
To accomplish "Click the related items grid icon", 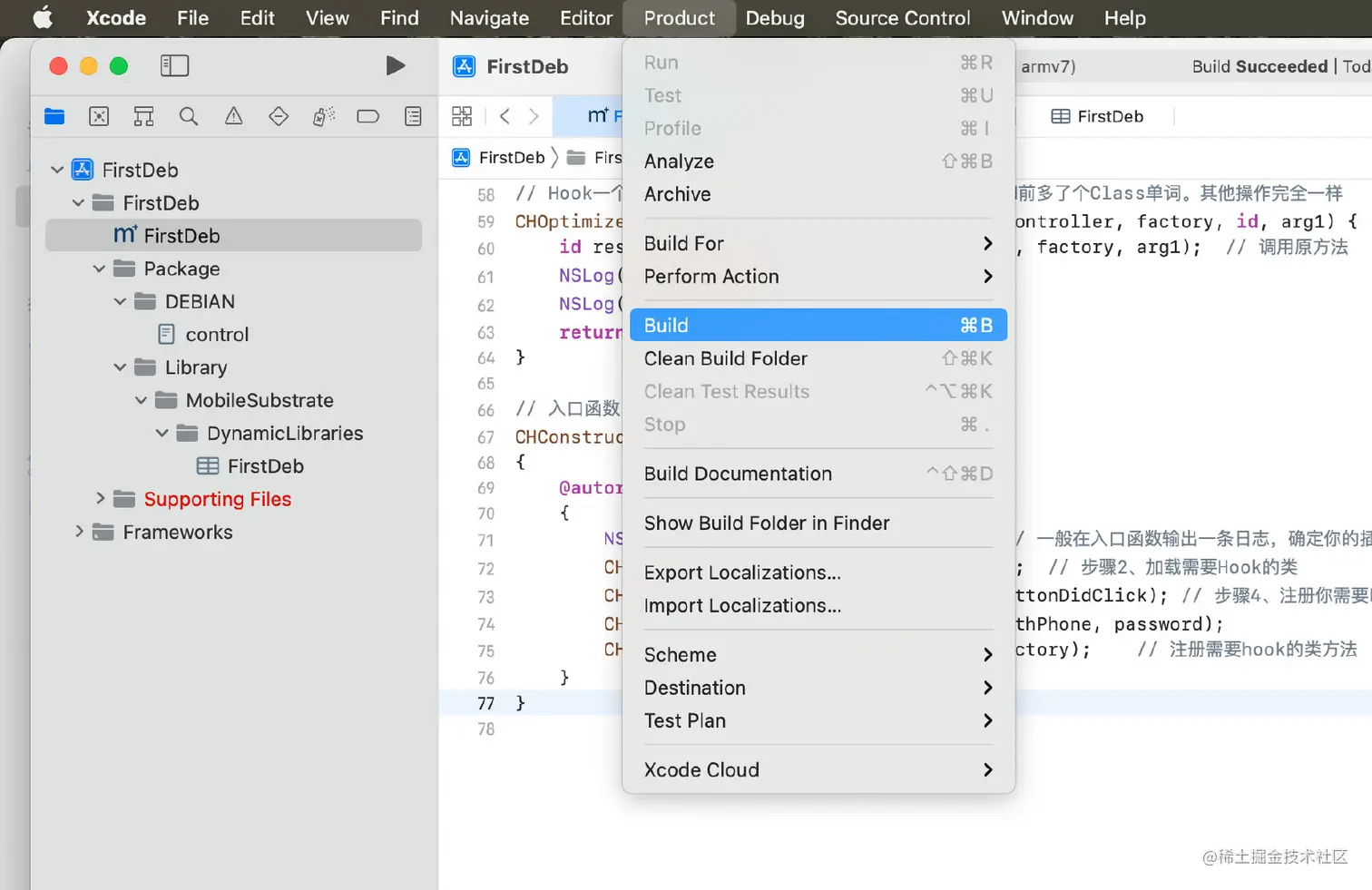I will (462, 116).
